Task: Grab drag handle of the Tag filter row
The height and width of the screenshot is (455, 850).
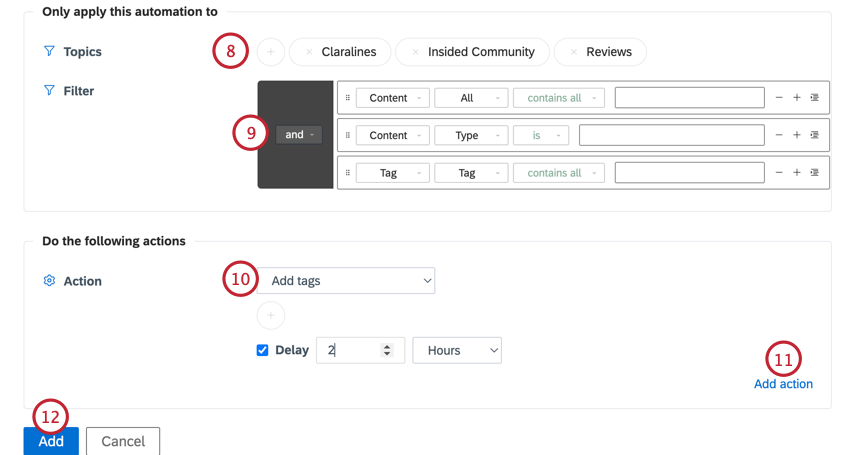Action: [x=347, y=172]
